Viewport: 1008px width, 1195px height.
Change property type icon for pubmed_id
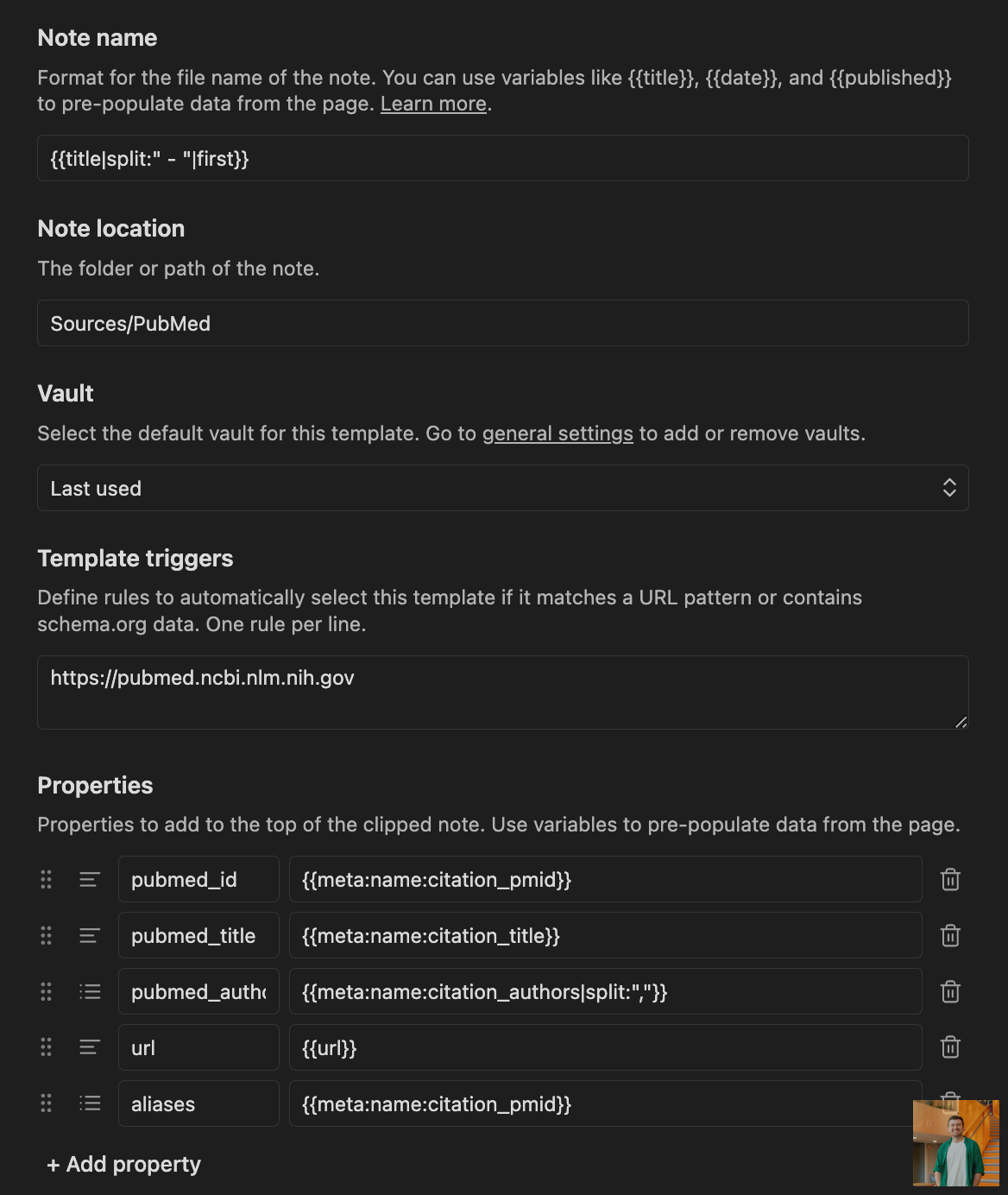click(90, 880)
